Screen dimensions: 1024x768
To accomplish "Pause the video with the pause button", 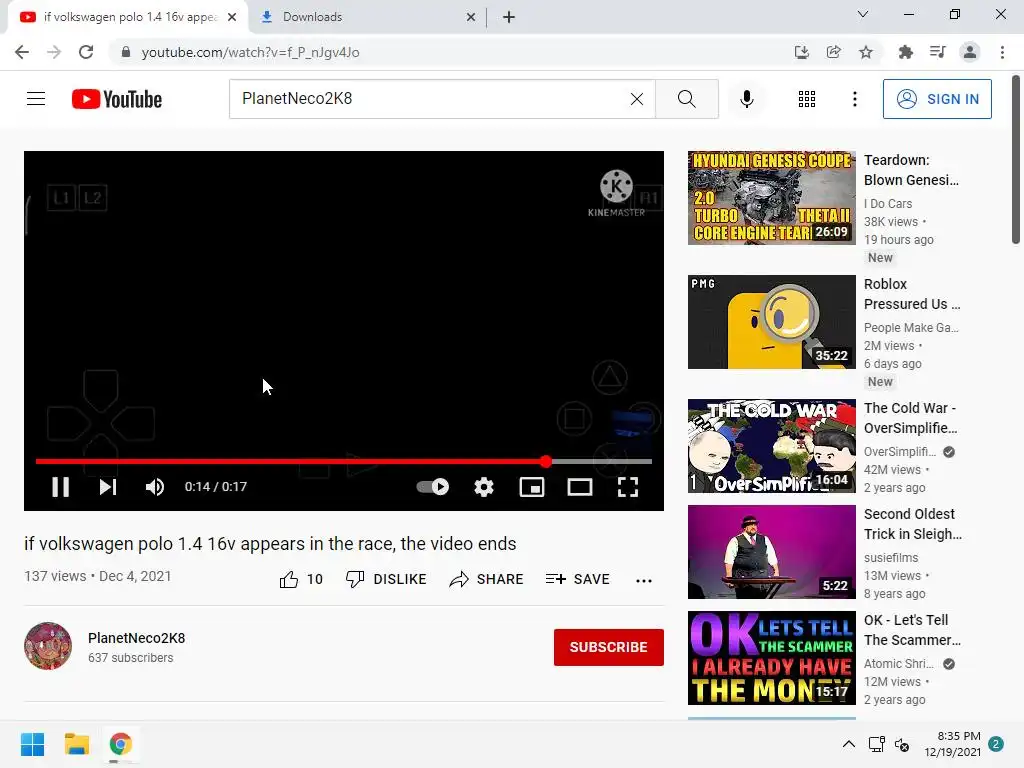I will (x=60, y=487).
